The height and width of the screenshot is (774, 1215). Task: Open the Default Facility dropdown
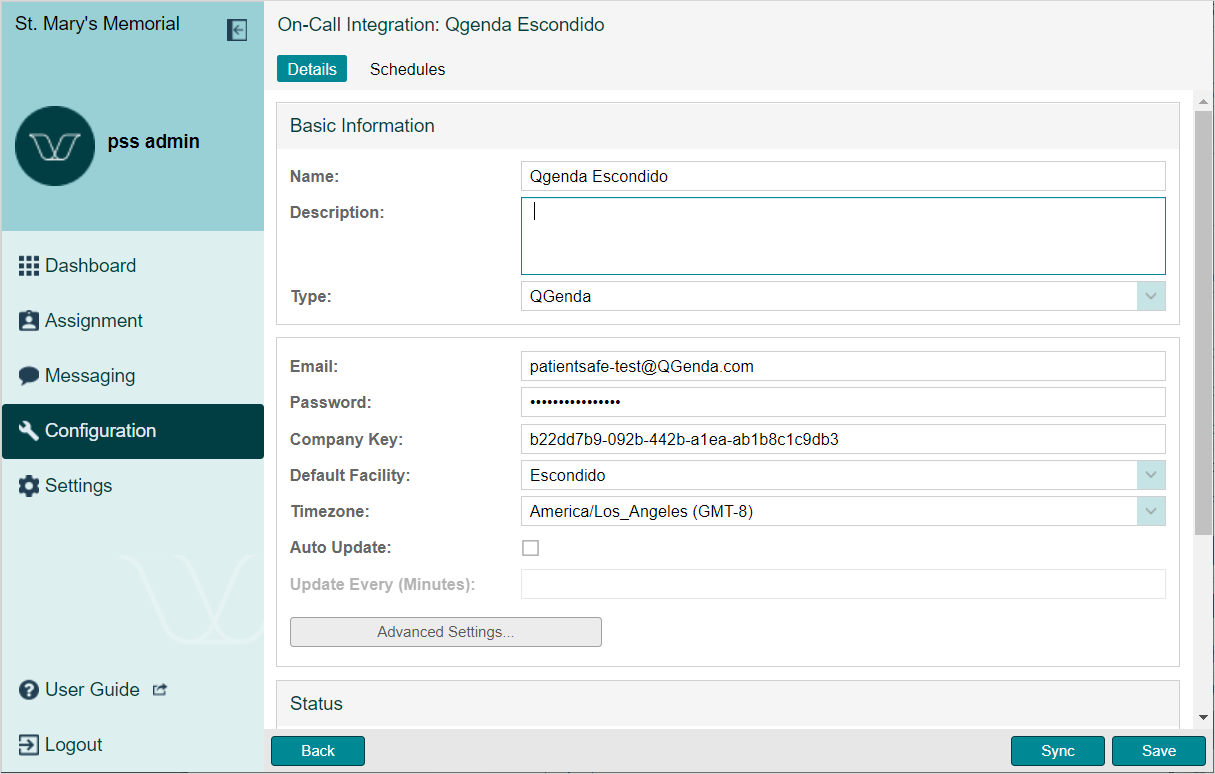[1151, 475]
